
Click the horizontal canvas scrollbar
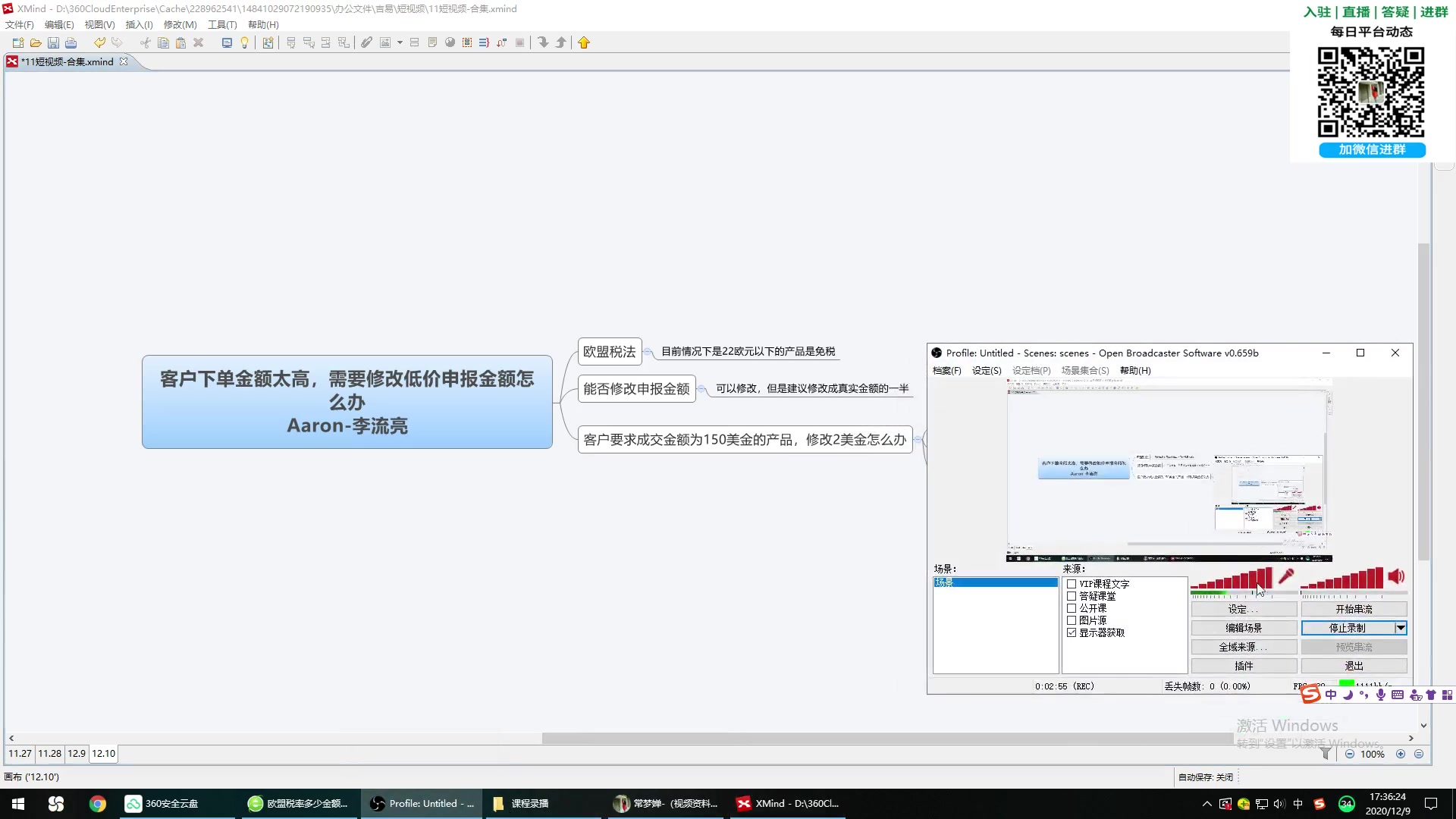pos(887,738)
